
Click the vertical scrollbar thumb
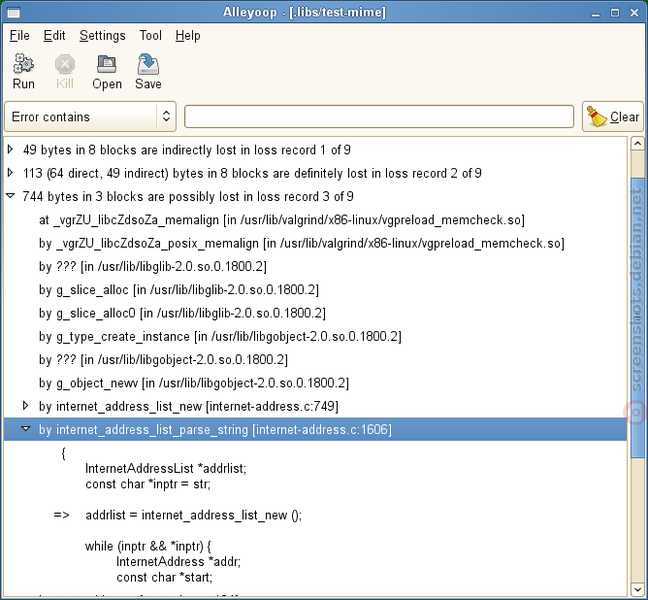click(x=637, y=318)
